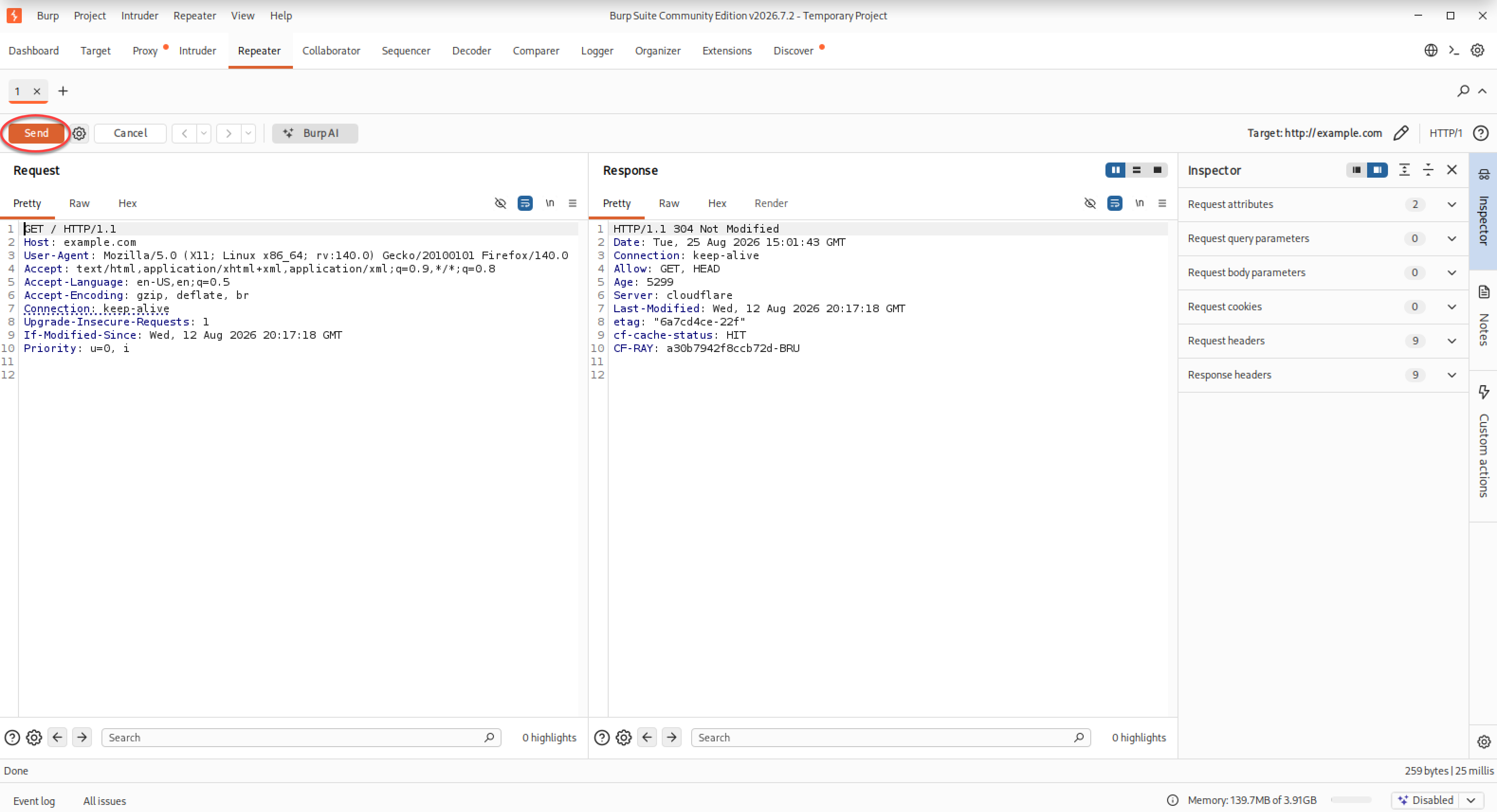Click the Response search help icon

pos(602,738)
